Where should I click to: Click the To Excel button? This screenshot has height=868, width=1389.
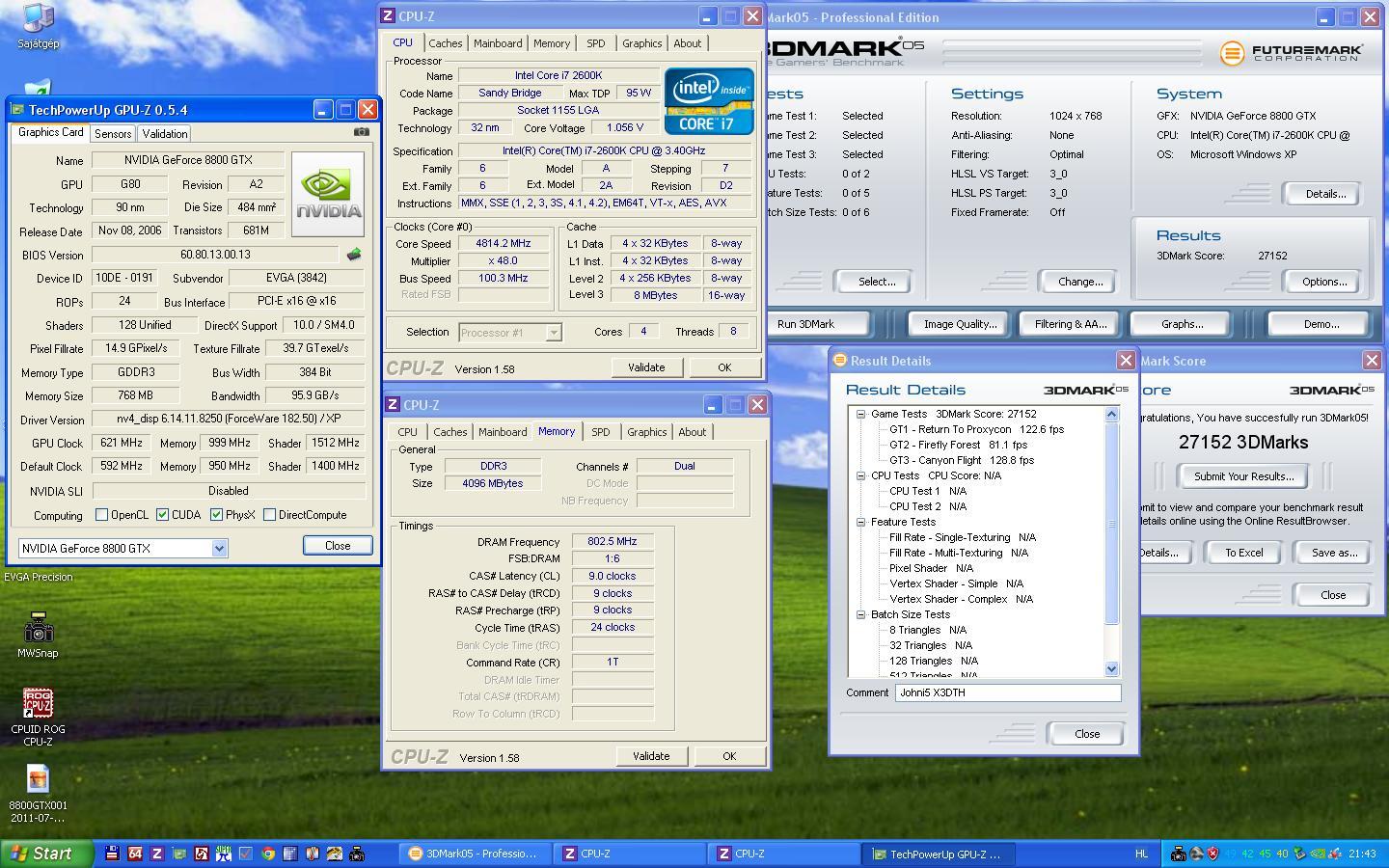pyautogui.click(x=1244, y=553)
